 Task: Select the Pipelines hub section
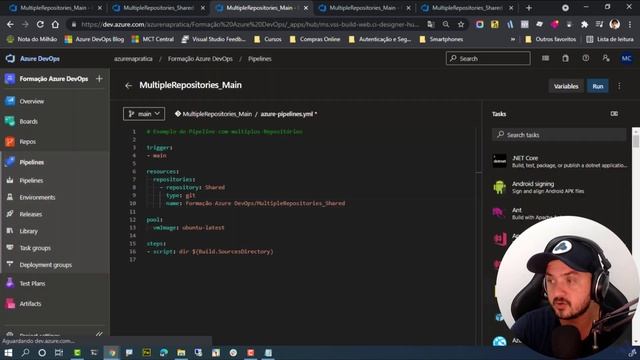point(31,162)
